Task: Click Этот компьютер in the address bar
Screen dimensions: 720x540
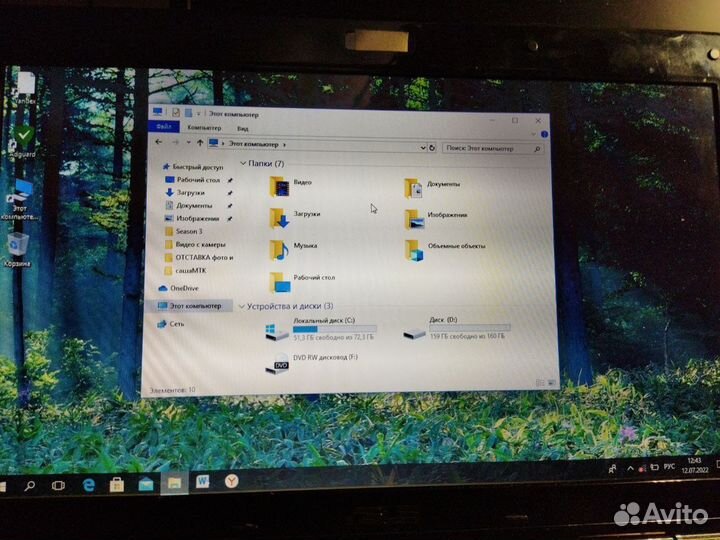Action: (253, 144)
